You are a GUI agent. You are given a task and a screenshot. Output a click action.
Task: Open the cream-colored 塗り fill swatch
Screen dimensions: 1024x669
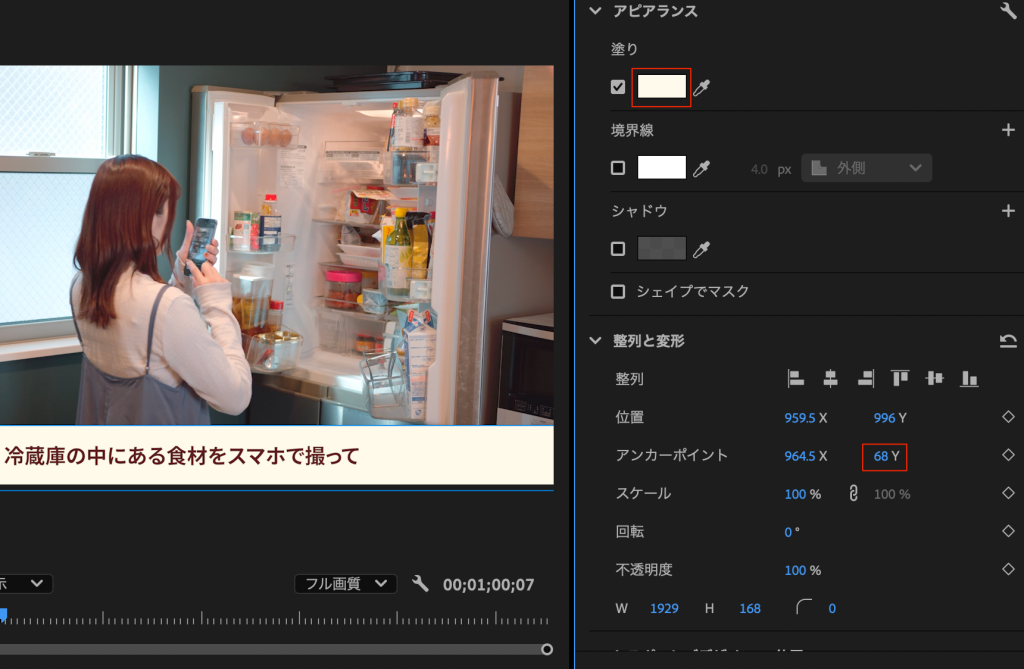tap(662, 87)
